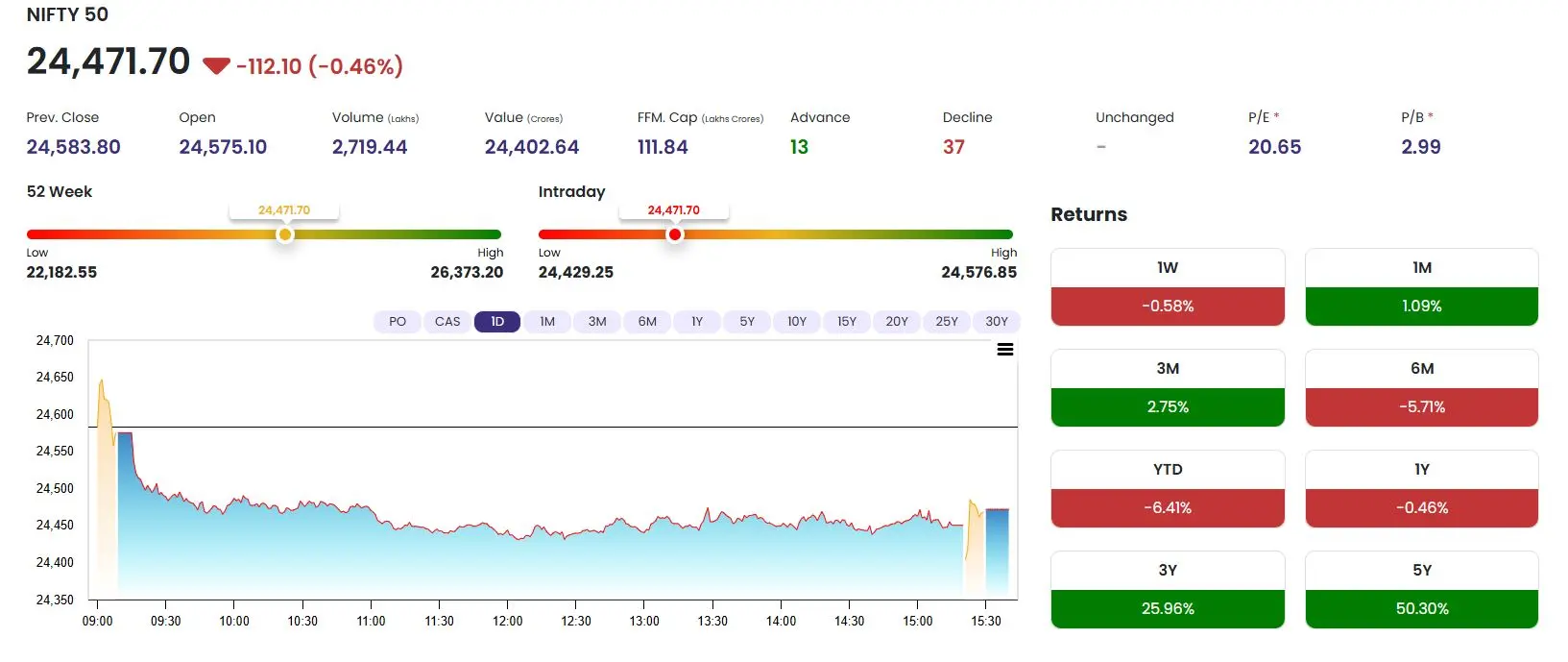Viewport: 1568px width, 662px height.
Task: Click the 24,700 price axis label
Action: [x=55, y=341]
